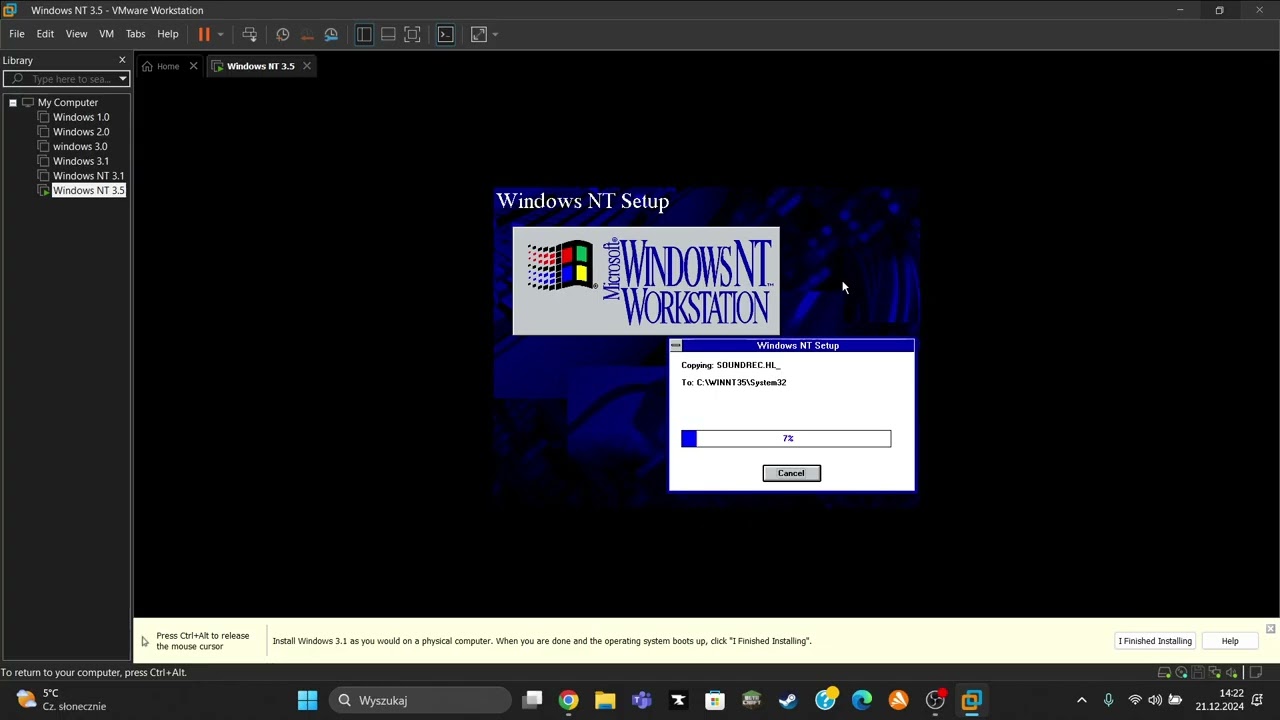Take a snapshot with the clock icon

[283, 34]
